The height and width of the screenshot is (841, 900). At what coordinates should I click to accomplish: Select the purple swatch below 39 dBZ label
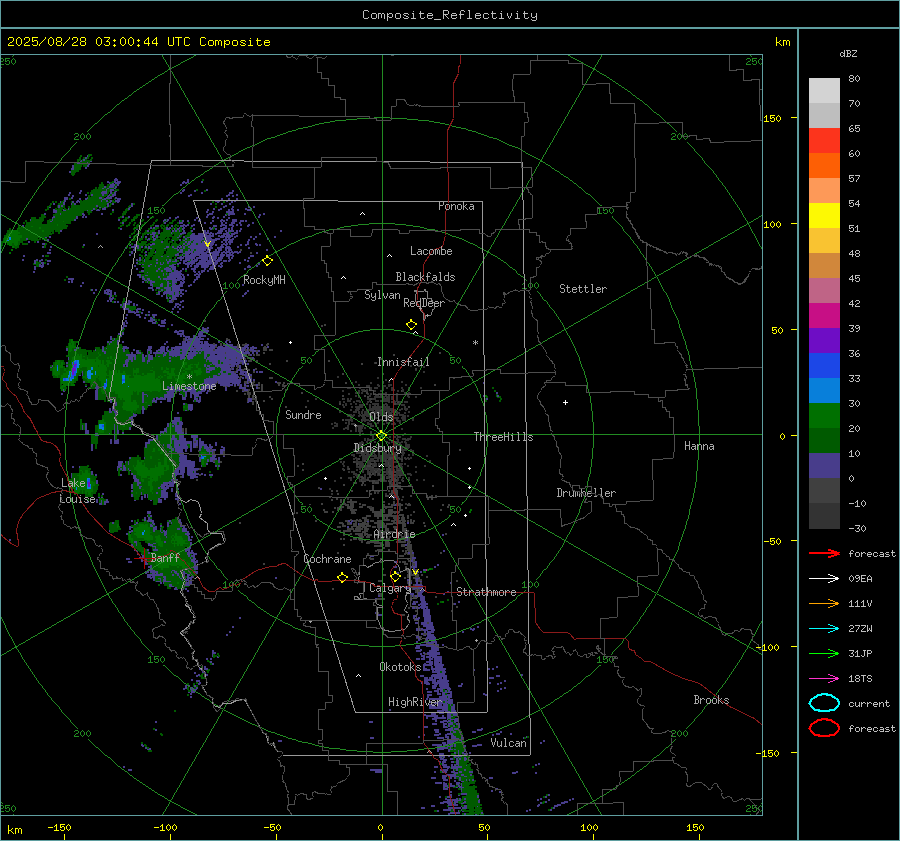tap(824, 340)
